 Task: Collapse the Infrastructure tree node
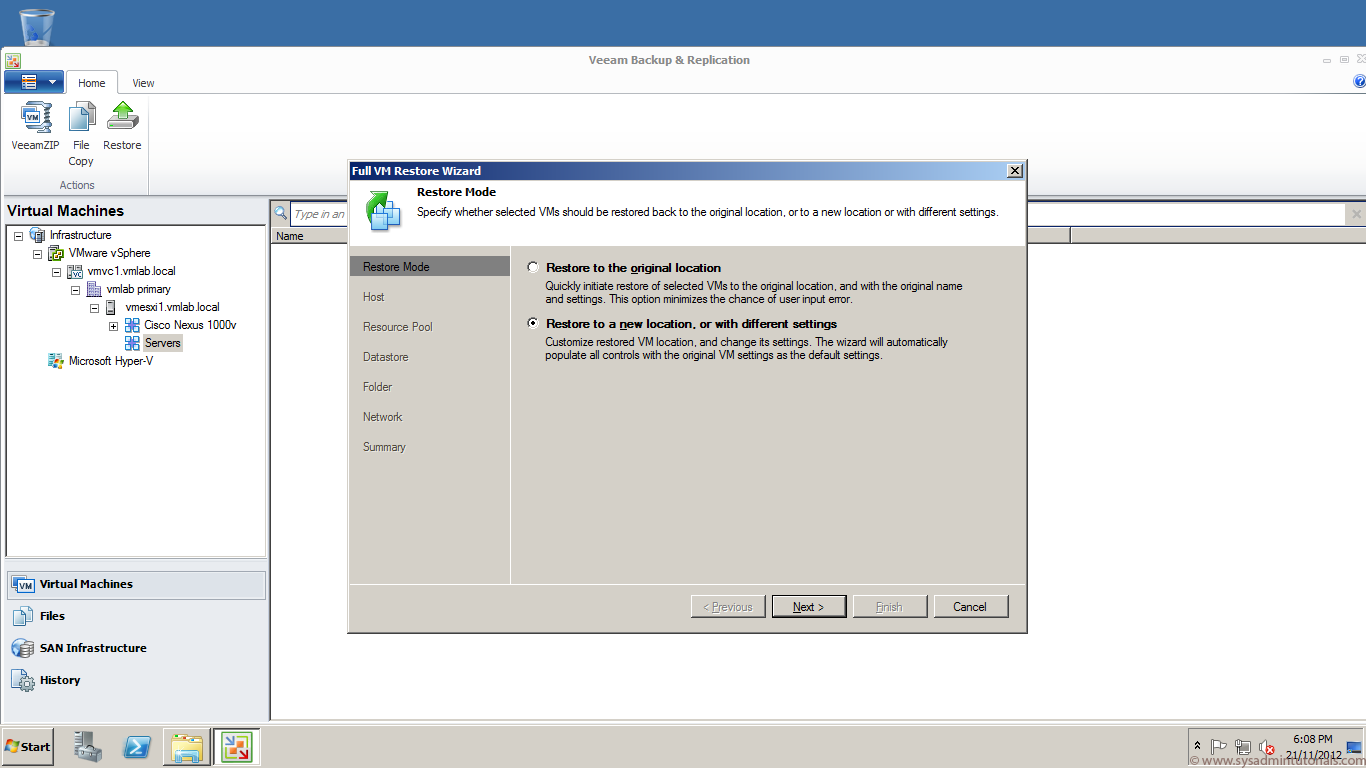(x=18, y=235)
